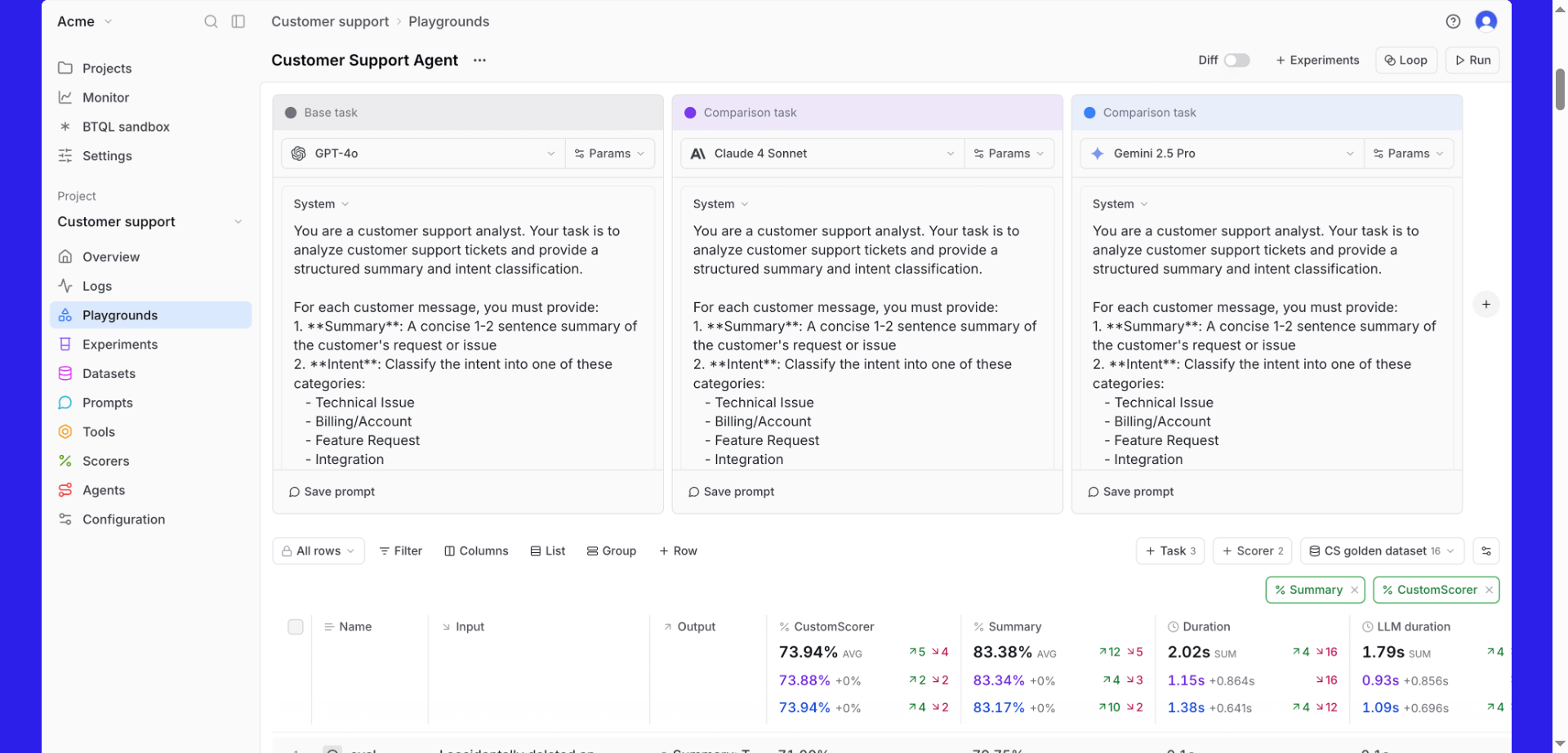This screenshot has width=1568, height=753.
Task: Click the Run button
Action: [x=1472, y=60]
